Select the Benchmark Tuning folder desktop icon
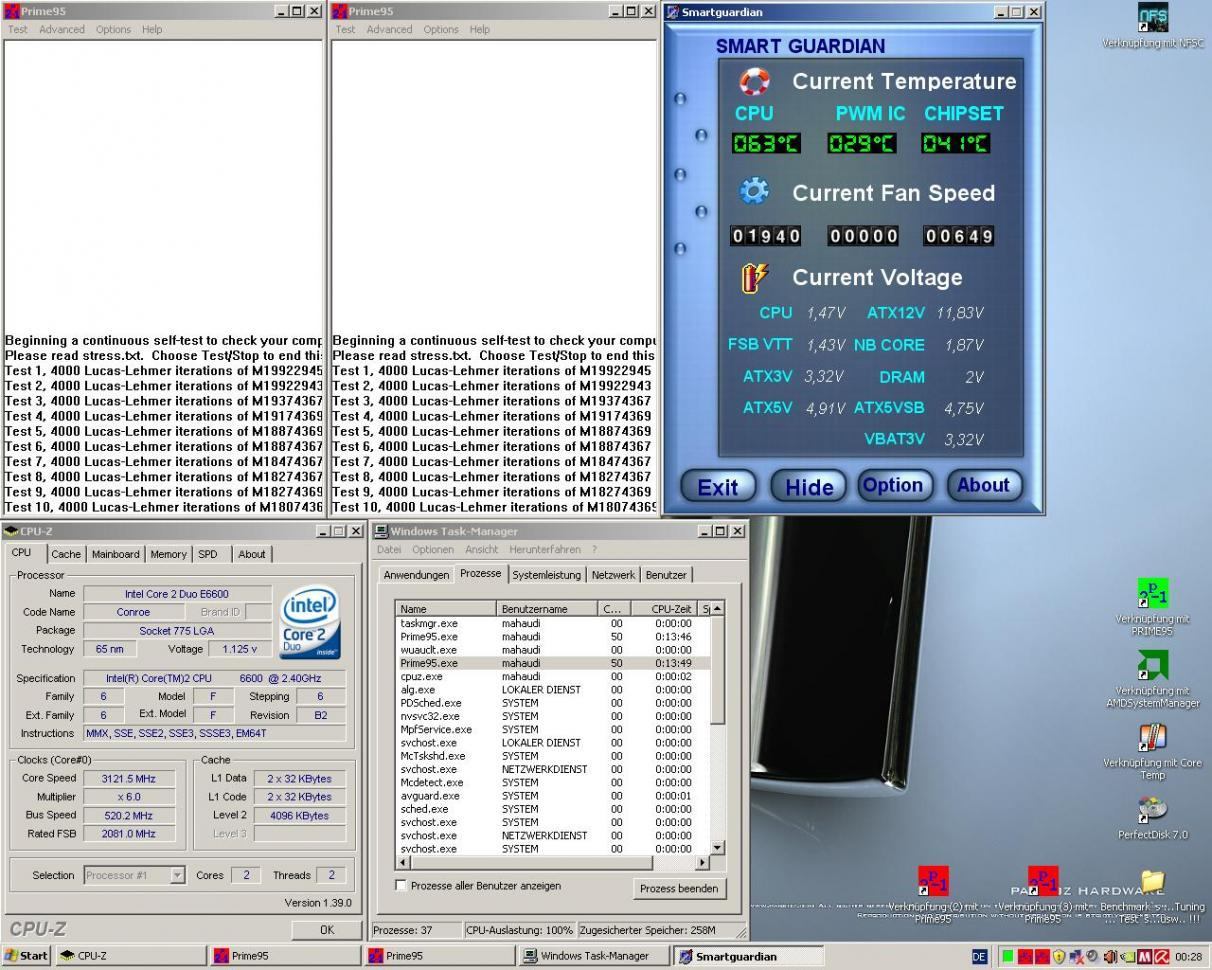 tap(1153, 881)
